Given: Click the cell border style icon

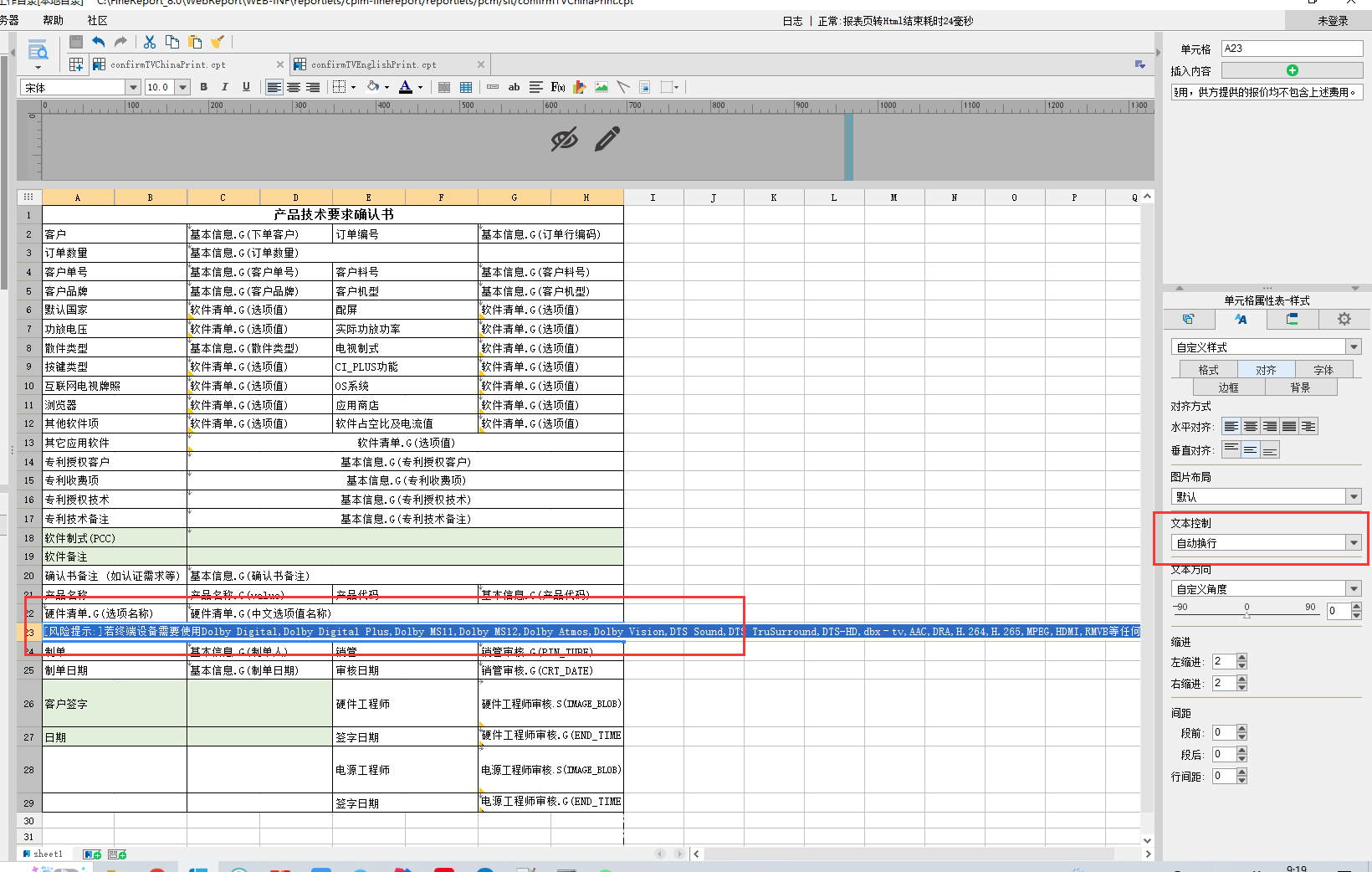Looking at the screenshot, I should point(339,87).
